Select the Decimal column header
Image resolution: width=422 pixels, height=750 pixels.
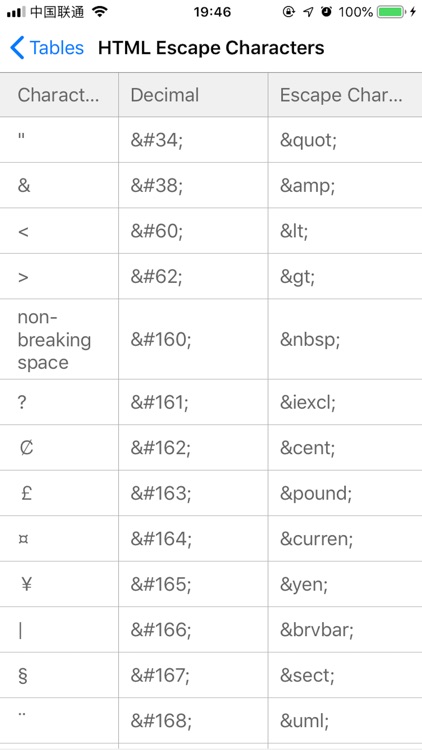(x=193, y=95)
